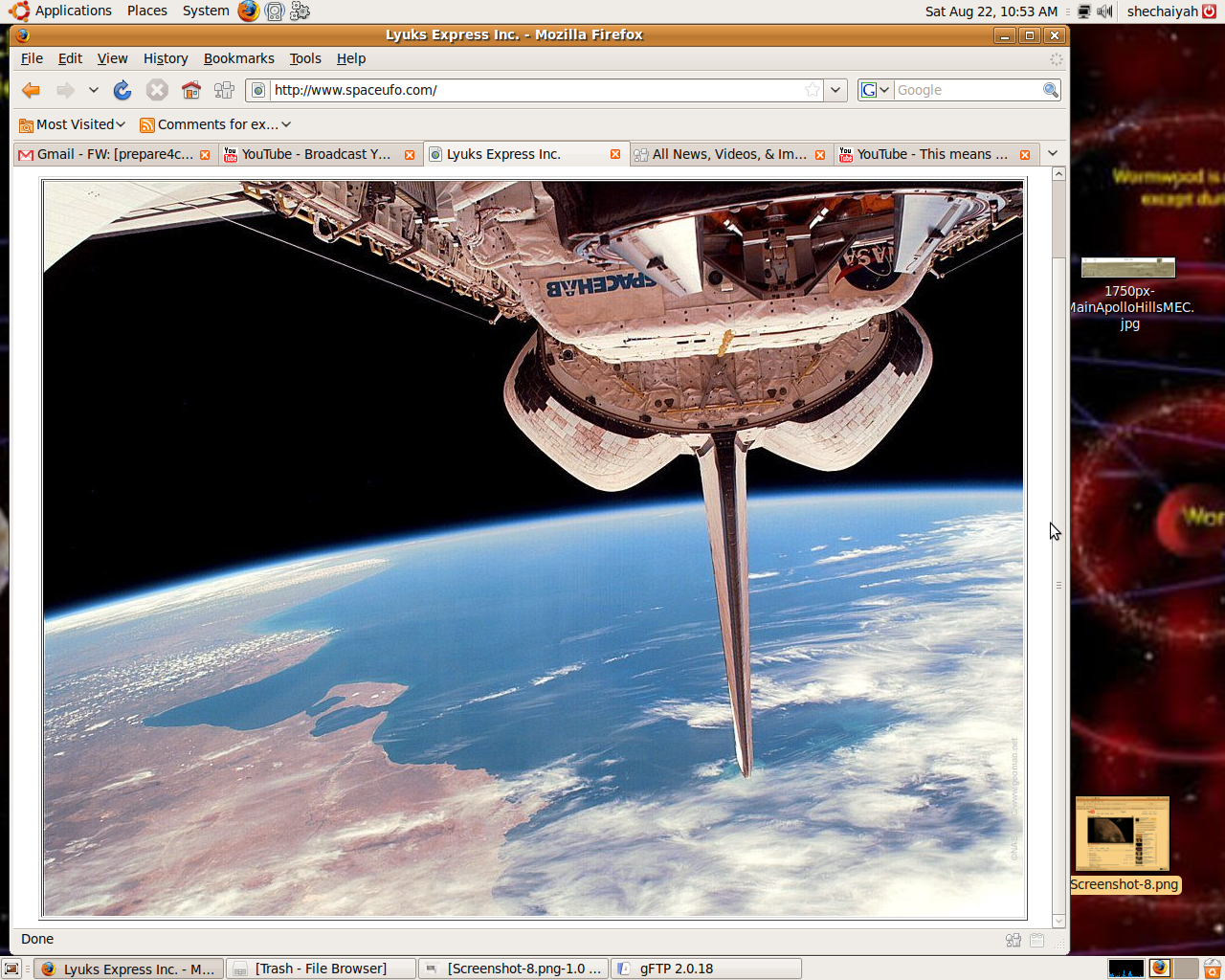Open the File menu
The width and height of the screenshot is (1225, 980).
click(32, 58)
